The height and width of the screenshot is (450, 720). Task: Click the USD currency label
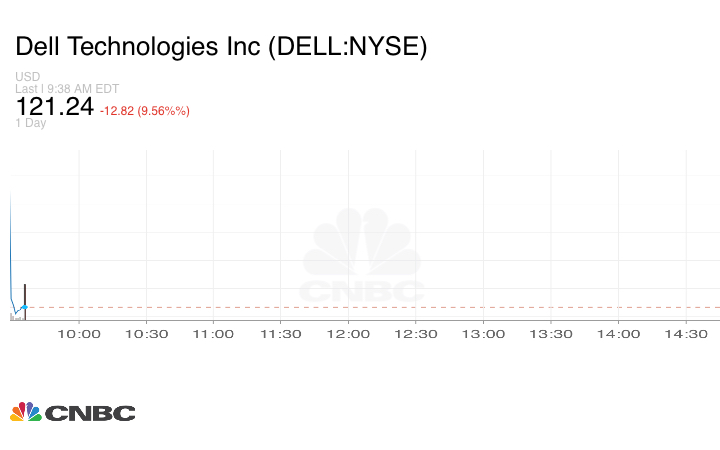[x=27, y=76]
